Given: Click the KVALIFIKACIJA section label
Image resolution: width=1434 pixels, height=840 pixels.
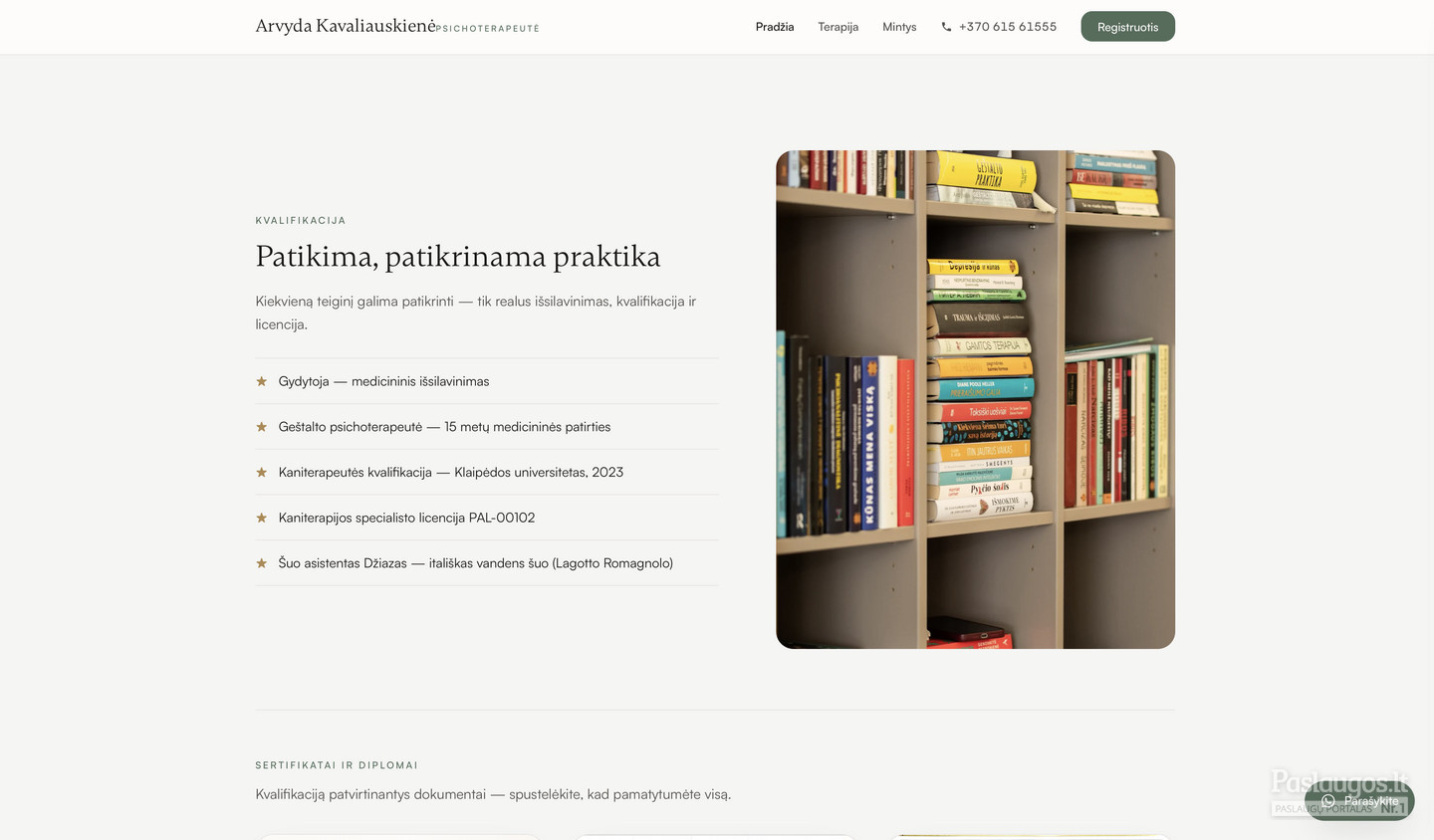Looking at the screenshot, I should tap(301, 221).
